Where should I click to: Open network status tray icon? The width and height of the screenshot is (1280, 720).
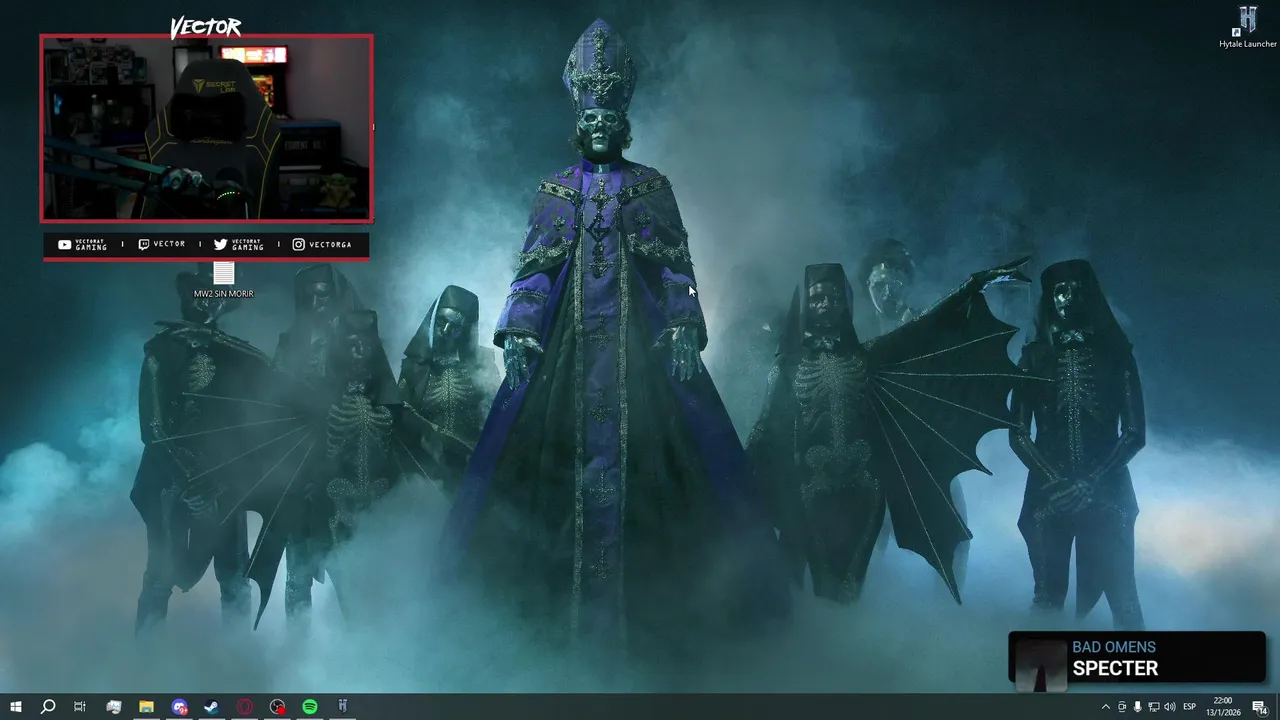coord(1153,707)
